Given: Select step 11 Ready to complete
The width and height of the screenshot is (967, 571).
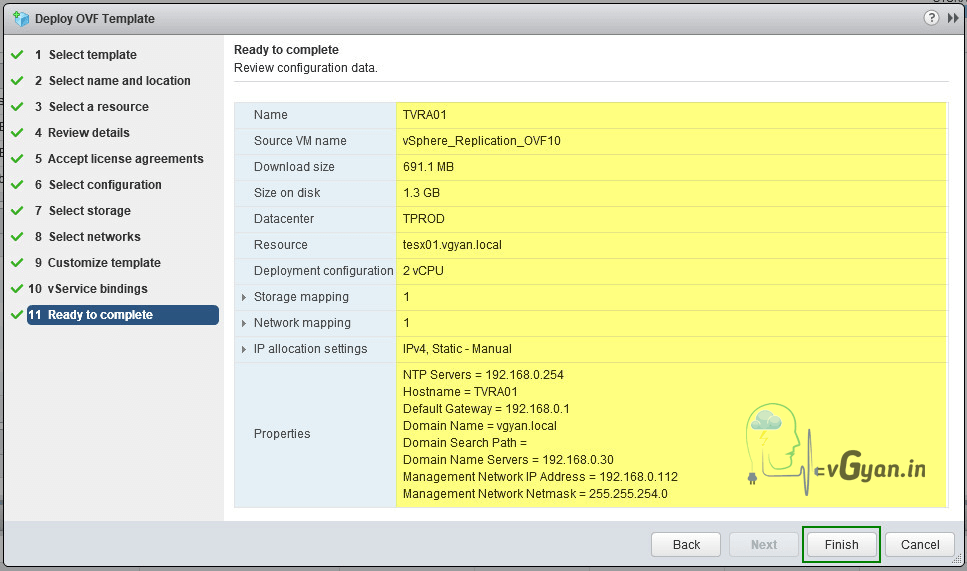Looking at the screenshot, I should 123,314.
